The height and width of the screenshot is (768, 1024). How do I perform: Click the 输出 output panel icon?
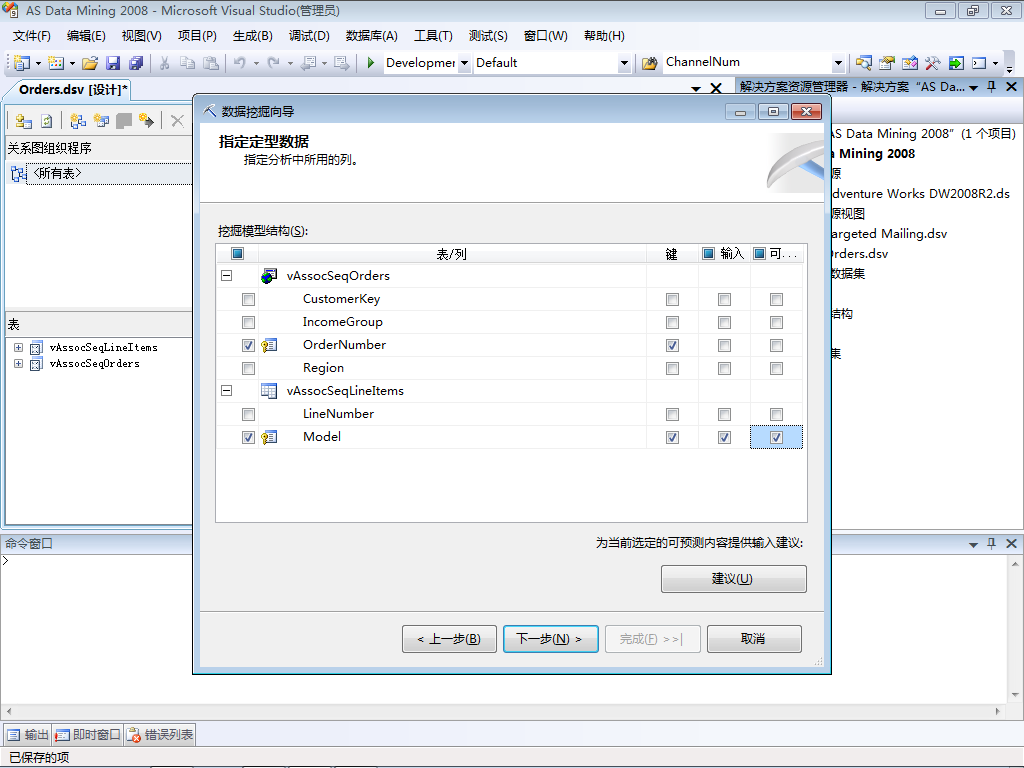[x=14, y=735]
